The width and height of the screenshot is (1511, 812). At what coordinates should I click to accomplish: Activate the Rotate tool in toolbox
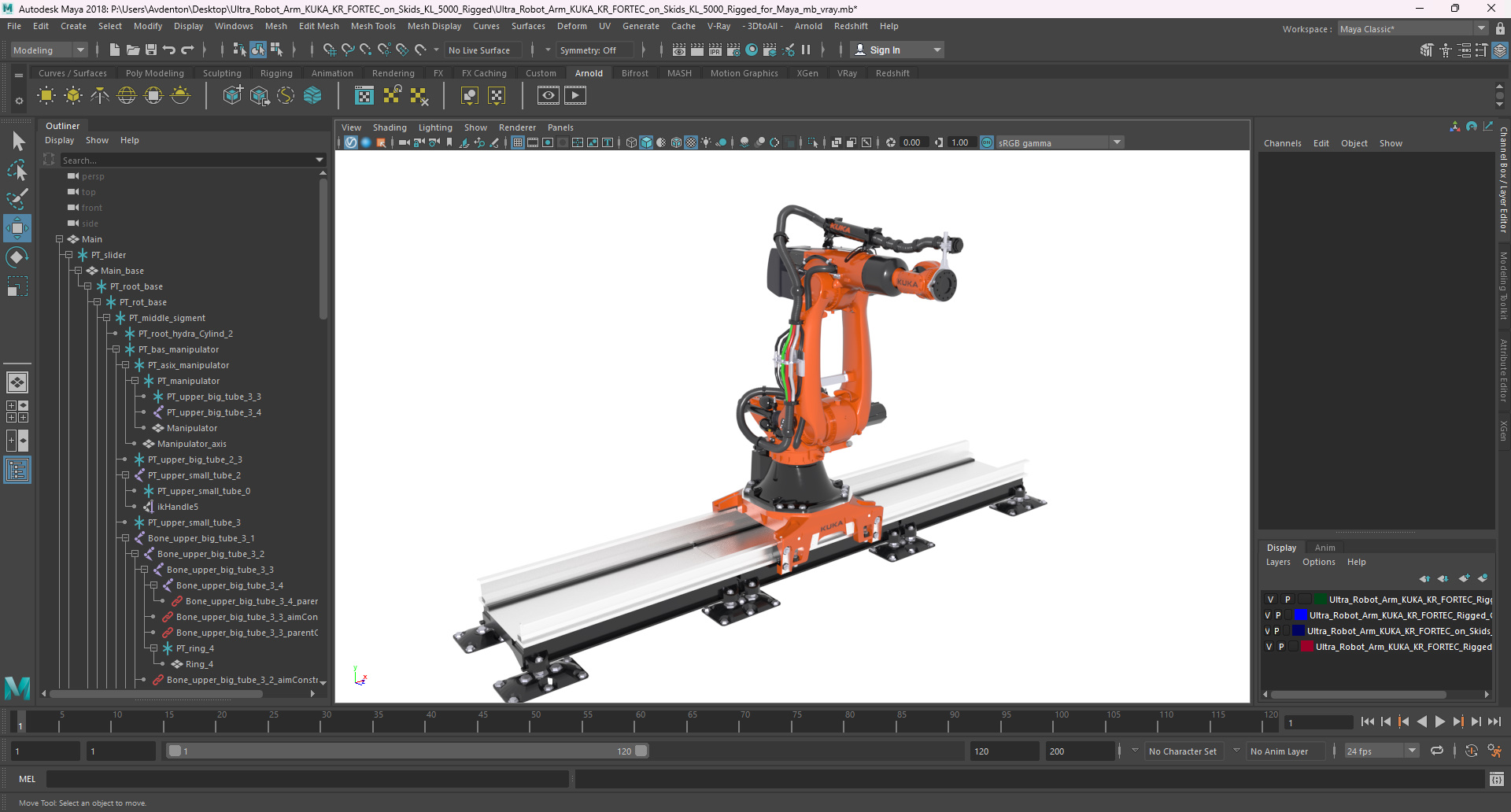(17, 257)
